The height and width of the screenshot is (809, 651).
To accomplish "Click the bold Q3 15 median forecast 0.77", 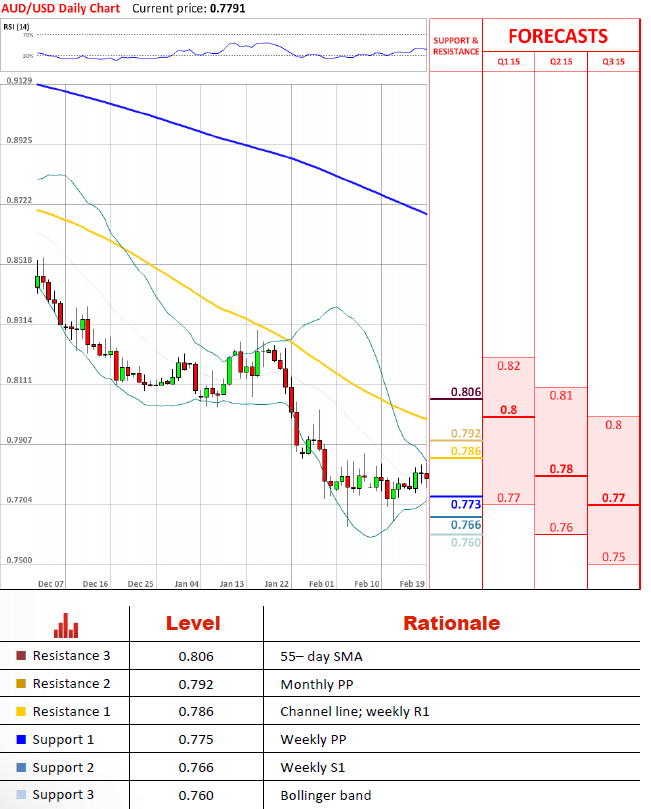I will pos(613,498).
